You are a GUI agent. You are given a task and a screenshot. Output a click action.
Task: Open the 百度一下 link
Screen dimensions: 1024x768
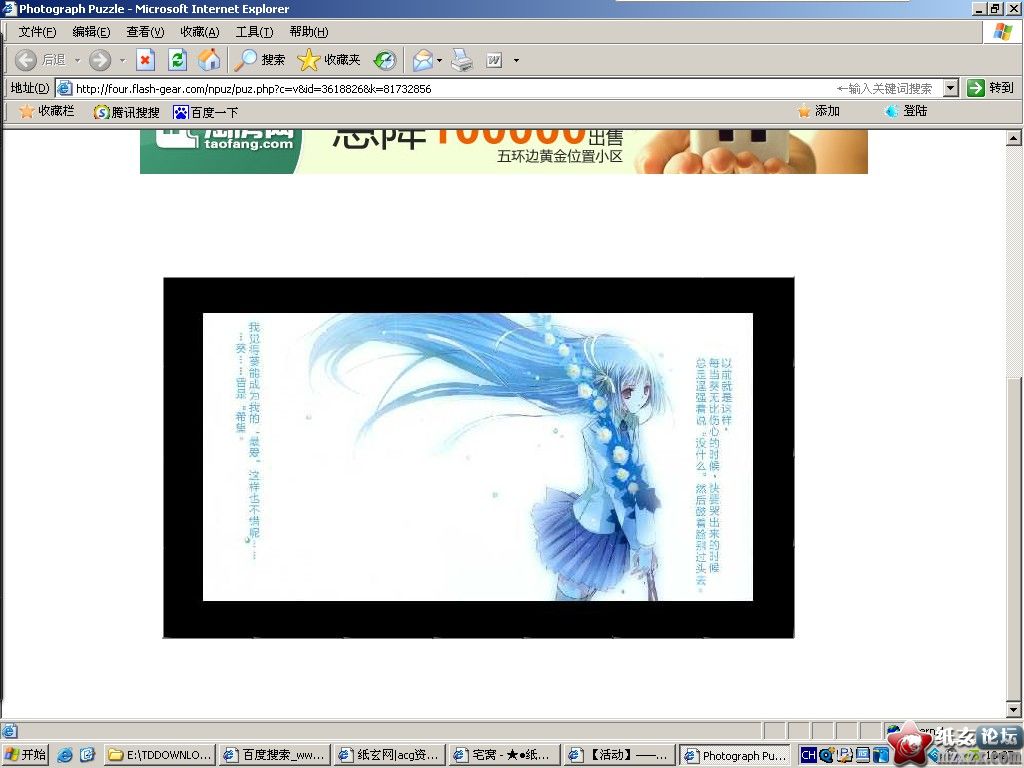(205, 112)
